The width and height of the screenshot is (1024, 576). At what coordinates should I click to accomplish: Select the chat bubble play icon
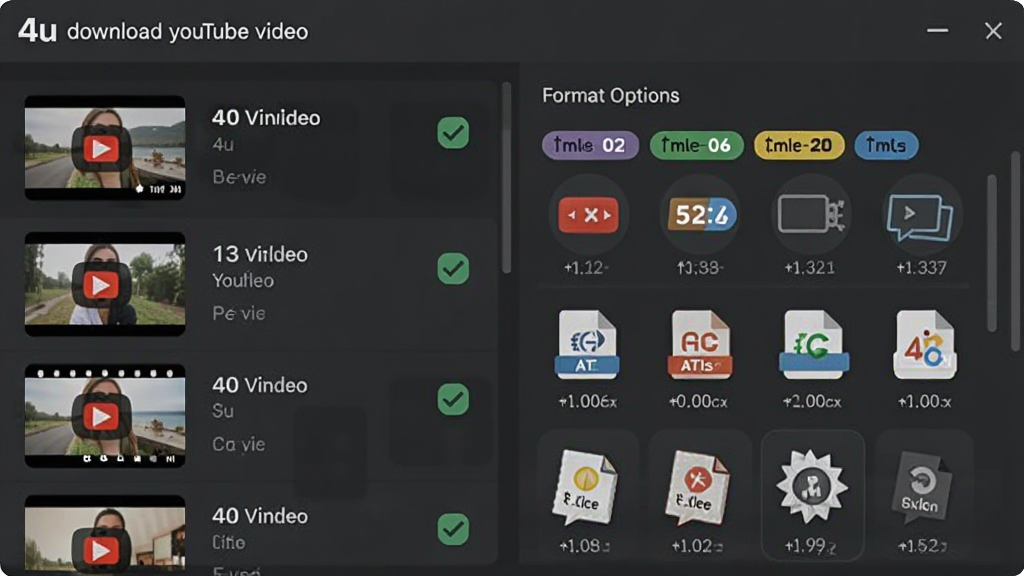point(920,217)
